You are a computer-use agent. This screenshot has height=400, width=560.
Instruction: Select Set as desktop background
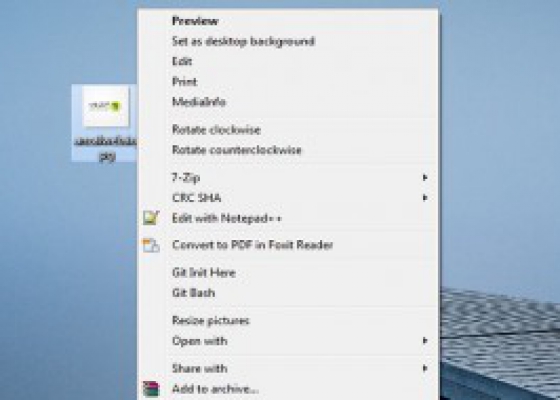(x=243, y=41)
